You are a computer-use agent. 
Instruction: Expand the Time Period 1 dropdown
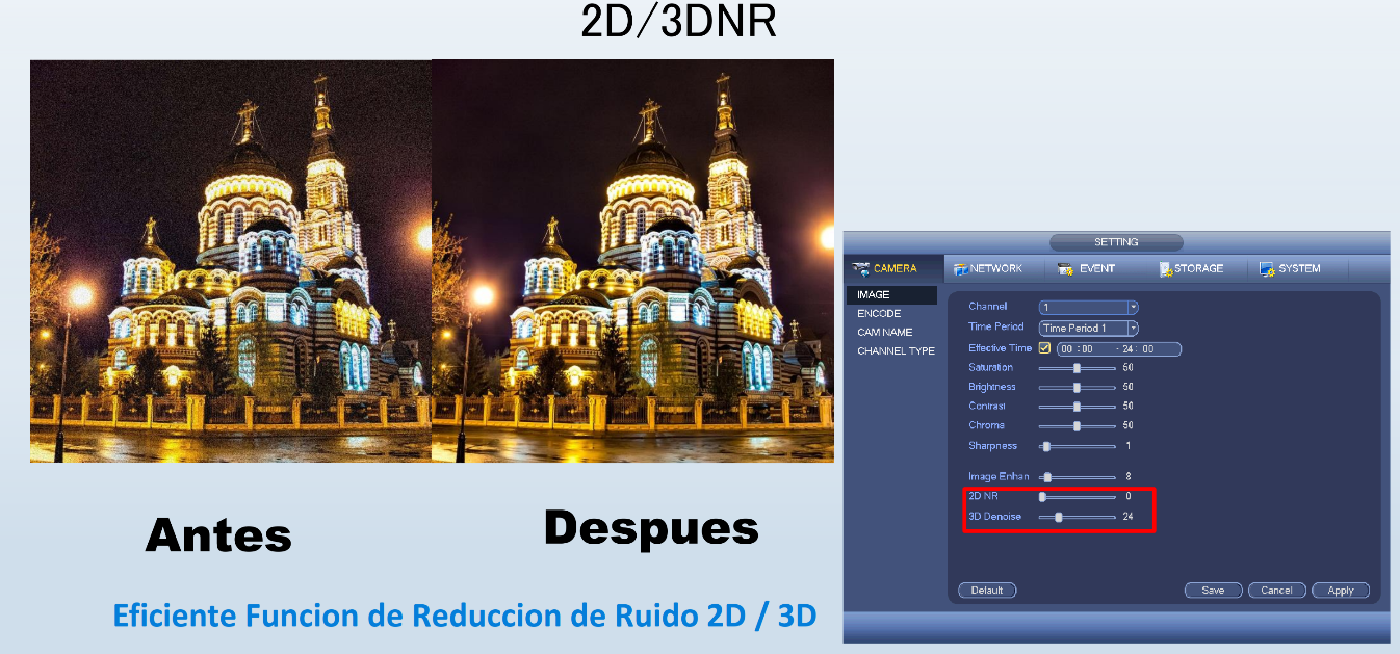(1134, 328)
